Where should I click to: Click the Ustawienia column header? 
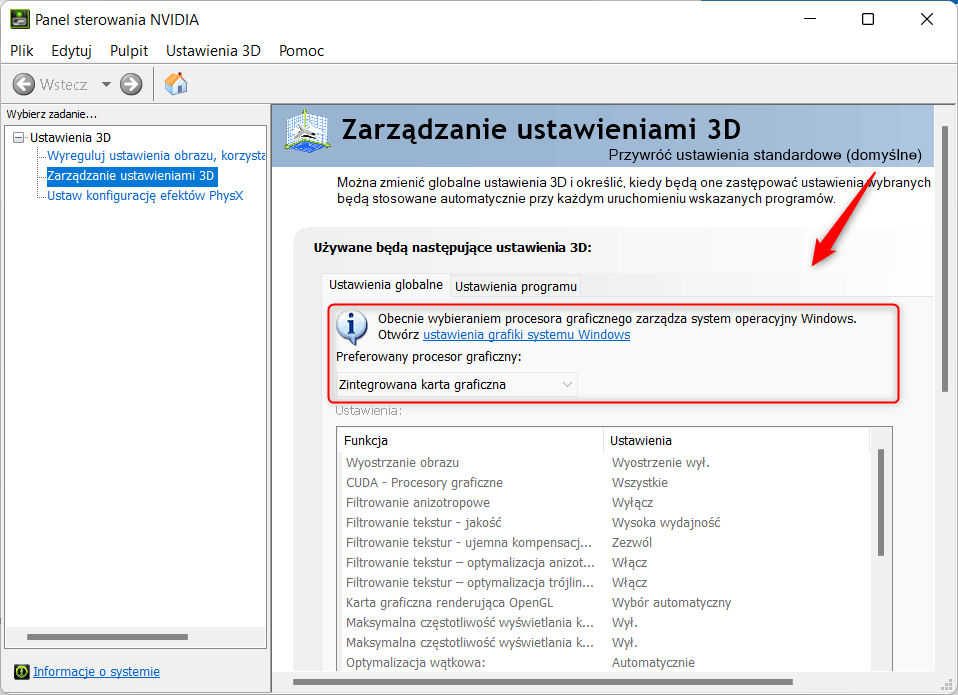pyautogui.click(x=736, y=440)
